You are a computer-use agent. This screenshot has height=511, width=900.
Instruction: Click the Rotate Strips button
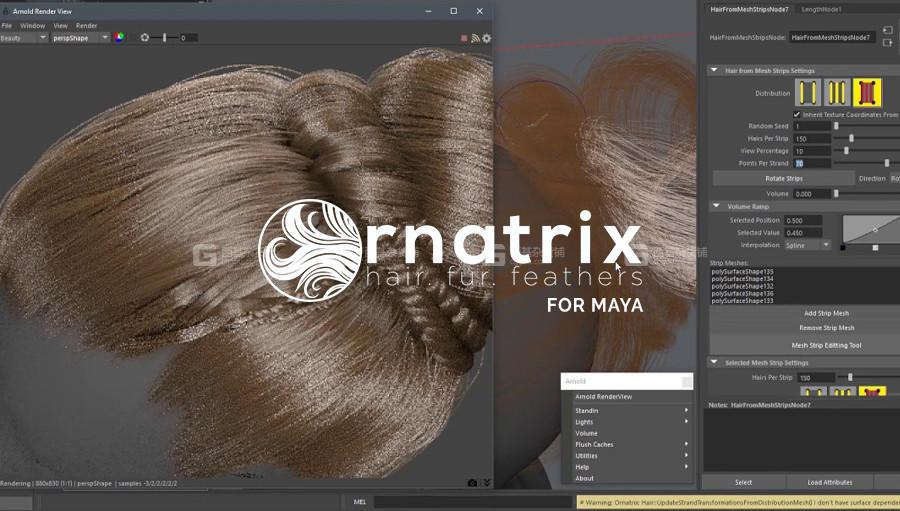coord(784,179)
